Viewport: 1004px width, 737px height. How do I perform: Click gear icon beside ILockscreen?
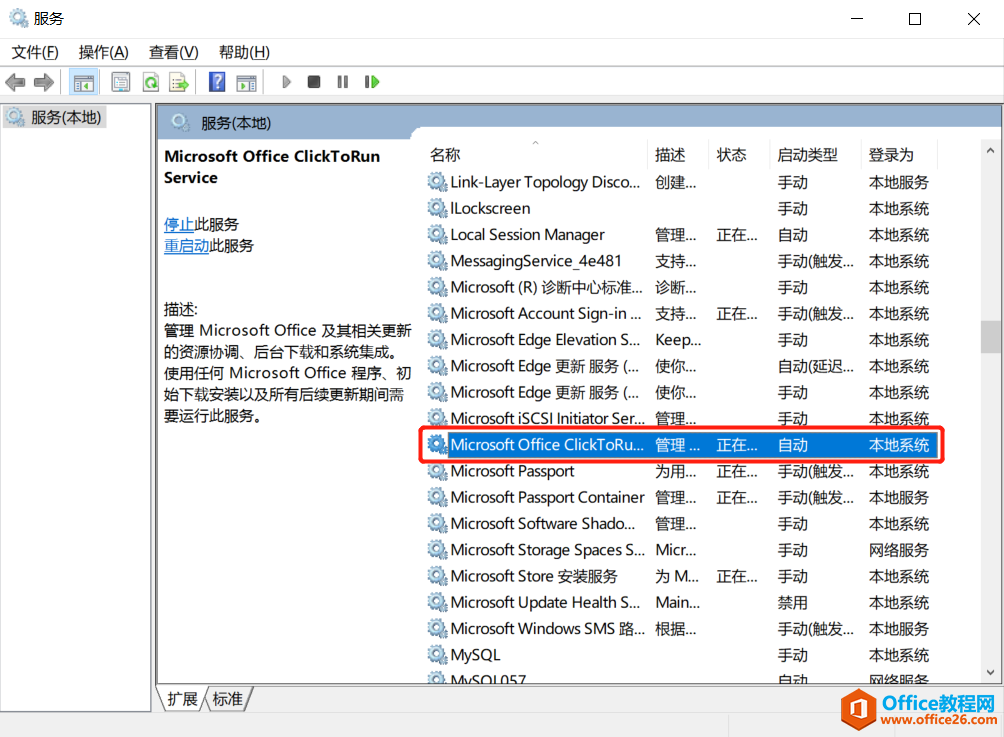[437, 209]
